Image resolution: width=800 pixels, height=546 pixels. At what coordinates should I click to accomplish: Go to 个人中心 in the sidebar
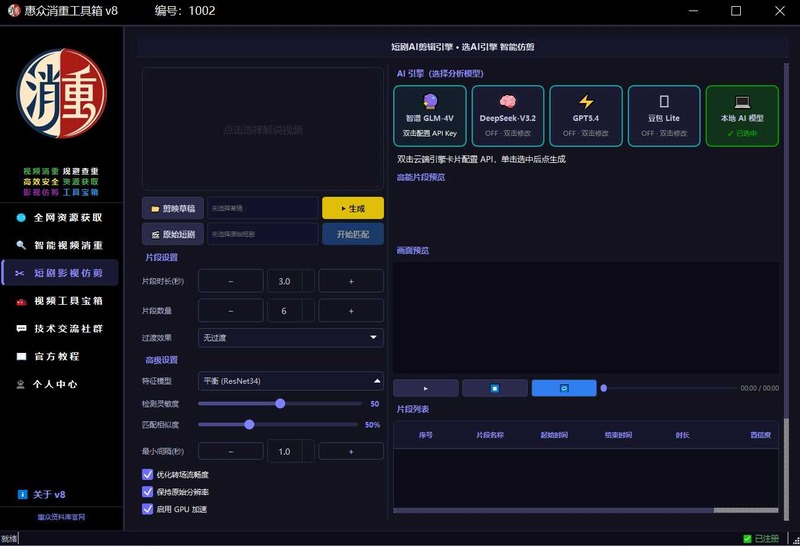pyautogui.click(x=60, y=384)
